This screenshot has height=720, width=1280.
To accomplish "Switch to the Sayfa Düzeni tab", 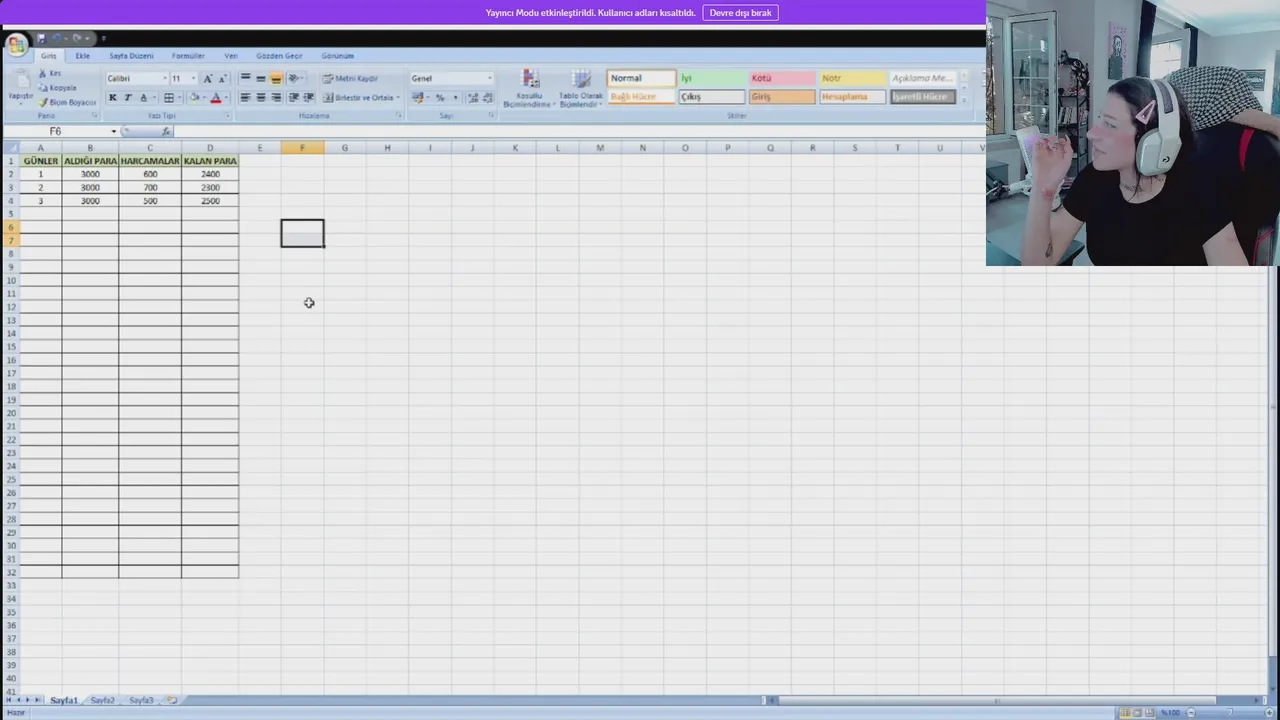I will pyautogui.click(x=131, y=56).
